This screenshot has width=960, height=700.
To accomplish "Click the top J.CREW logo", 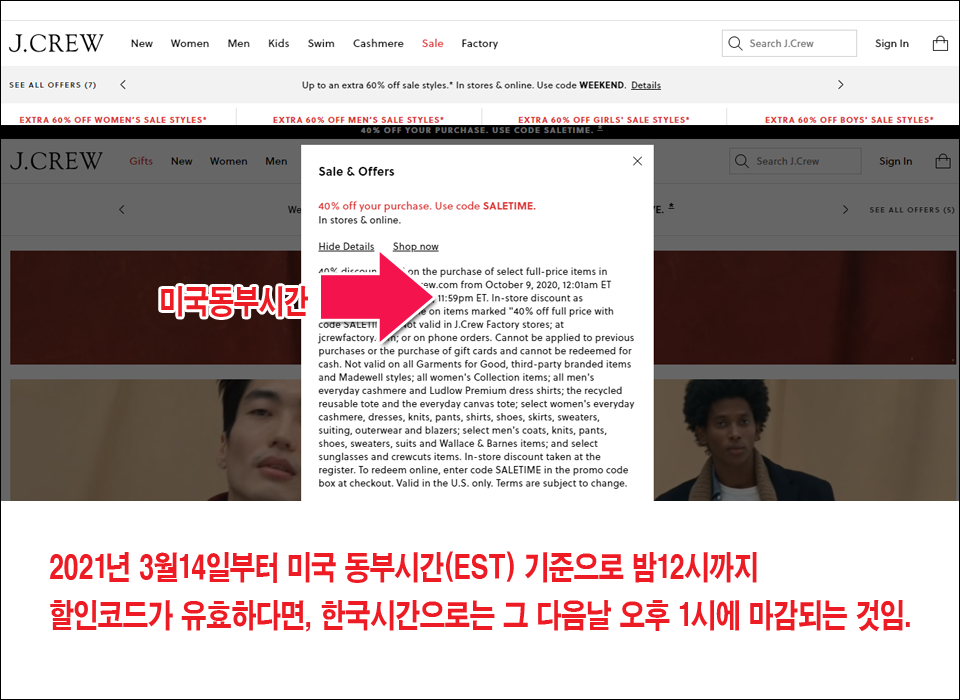I will click(x=56, y=43).
